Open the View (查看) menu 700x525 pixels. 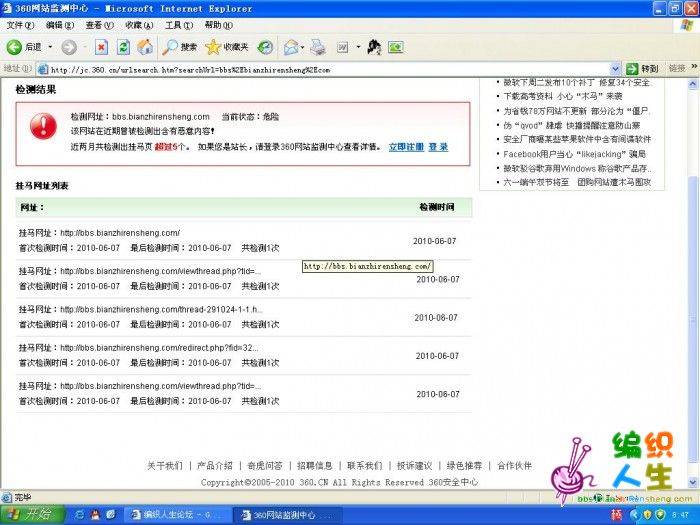[x=100, y=25]
